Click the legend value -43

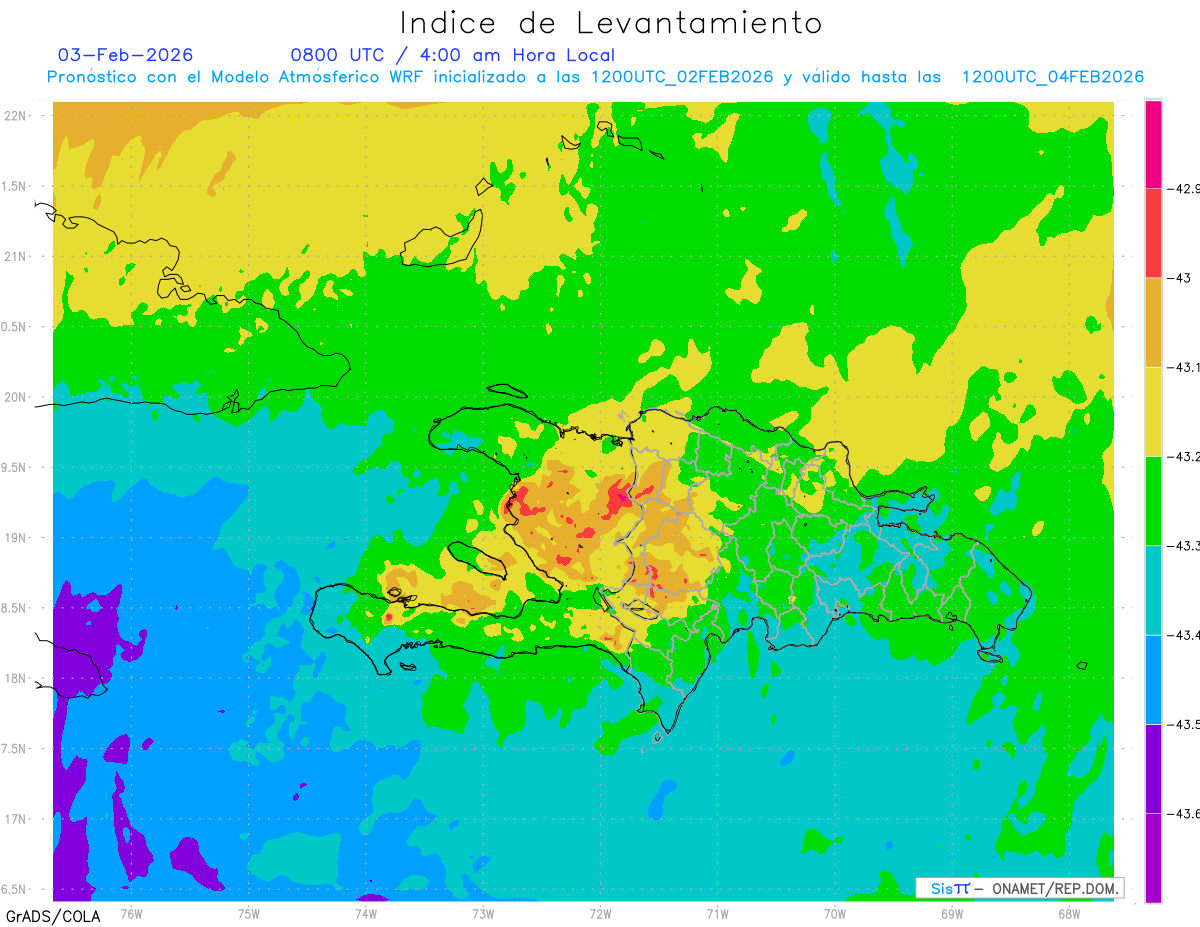pyautogui.click(x=1179, y=278)
